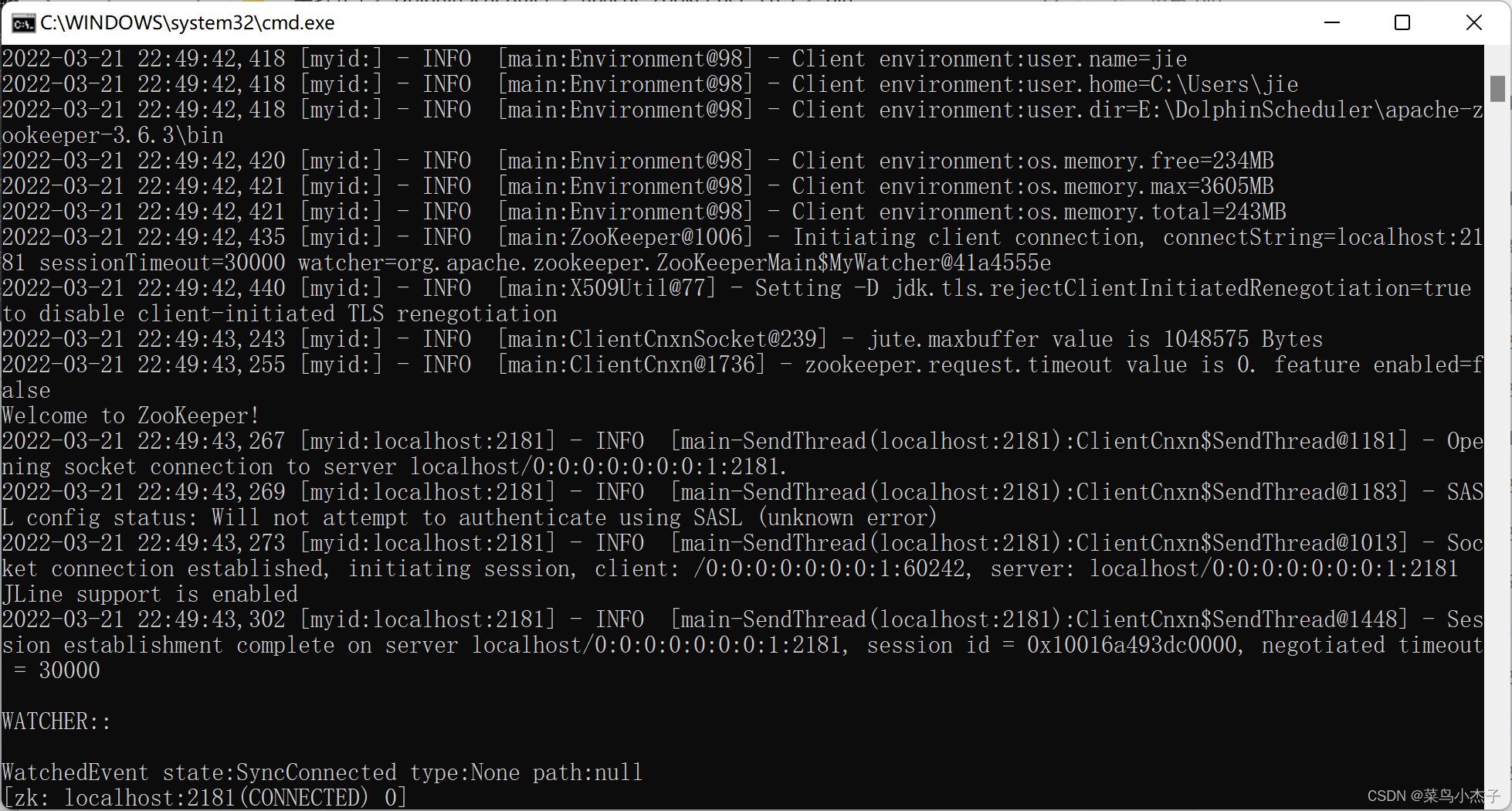The image size is (1512, 811).
Task: Click the 'user.name=jie' log text
Action: coord(1107,59)
